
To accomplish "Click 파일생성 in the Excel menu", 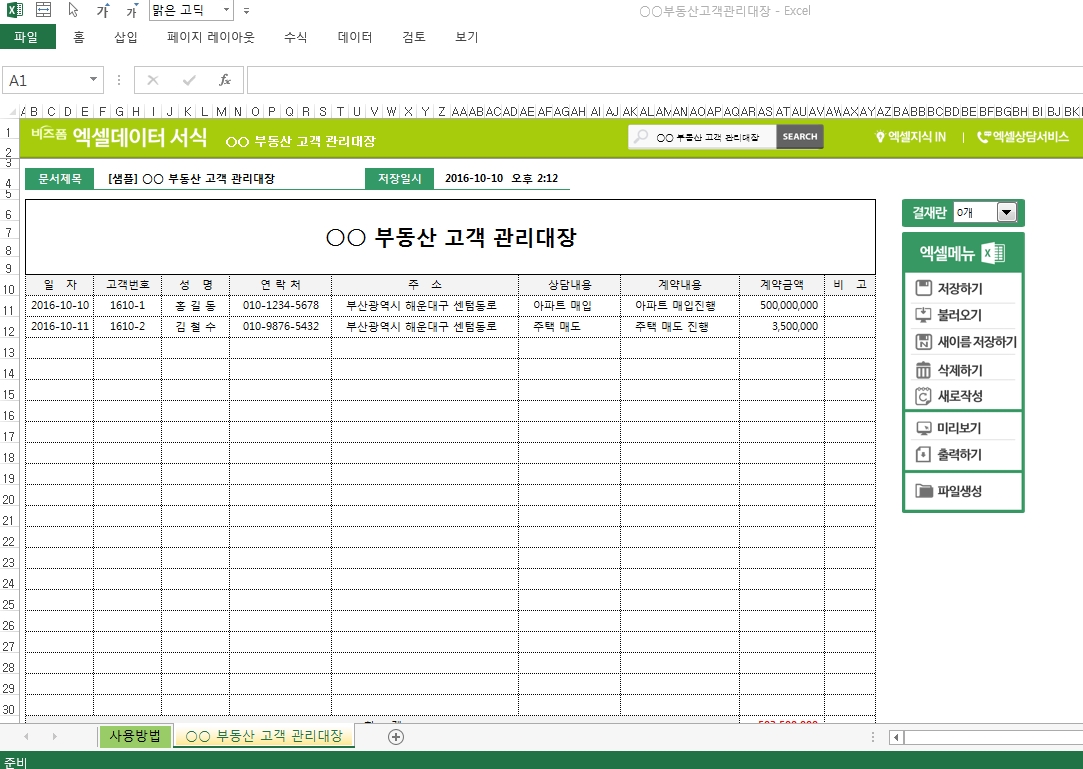I will [961, 491].
